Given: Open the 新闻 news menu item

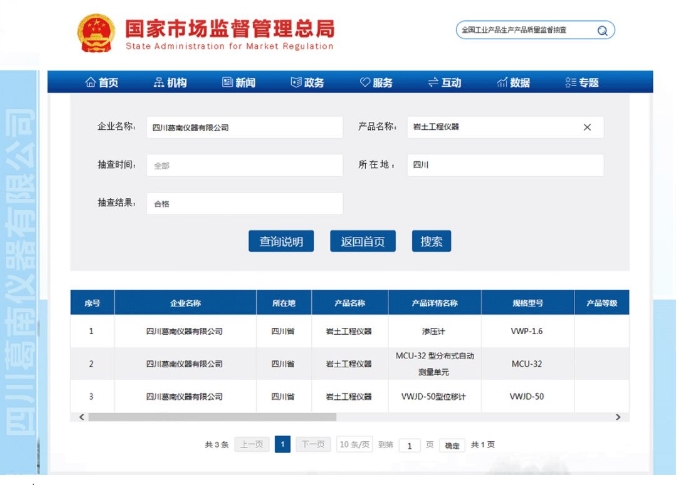Looking at the screenshot, I should [x=239, y=83].
